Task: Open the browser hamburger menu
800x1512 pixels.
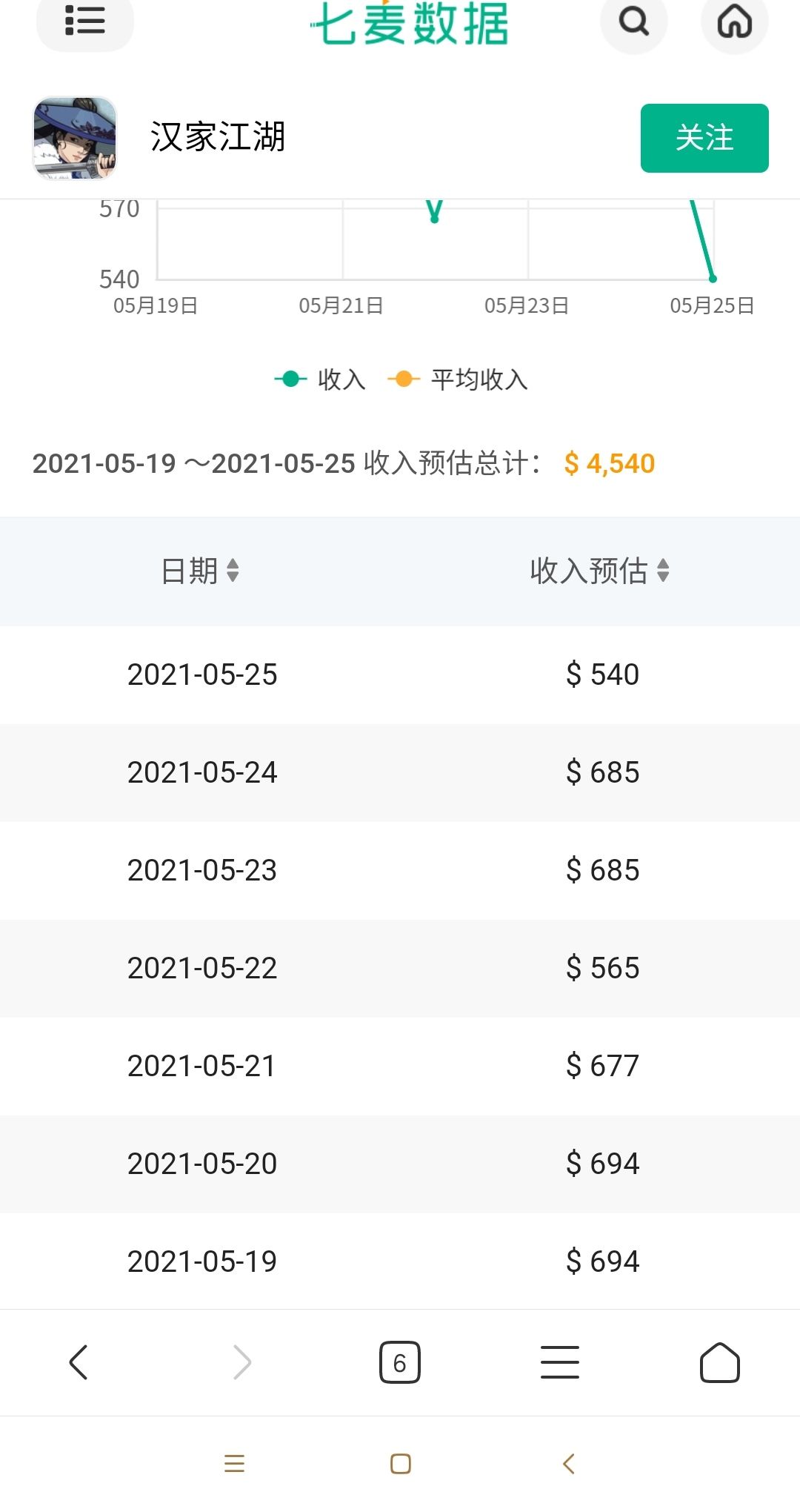Action: pos(560,1362)
